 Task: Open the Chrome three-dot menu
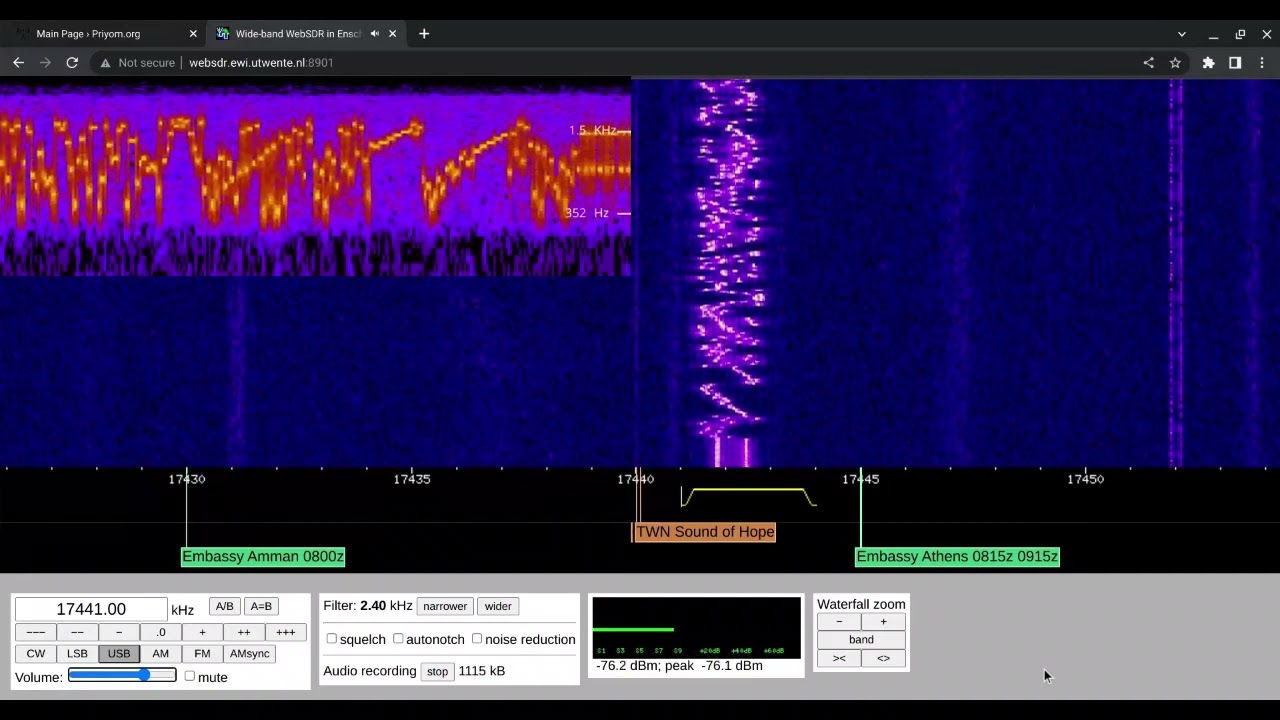1262,62
